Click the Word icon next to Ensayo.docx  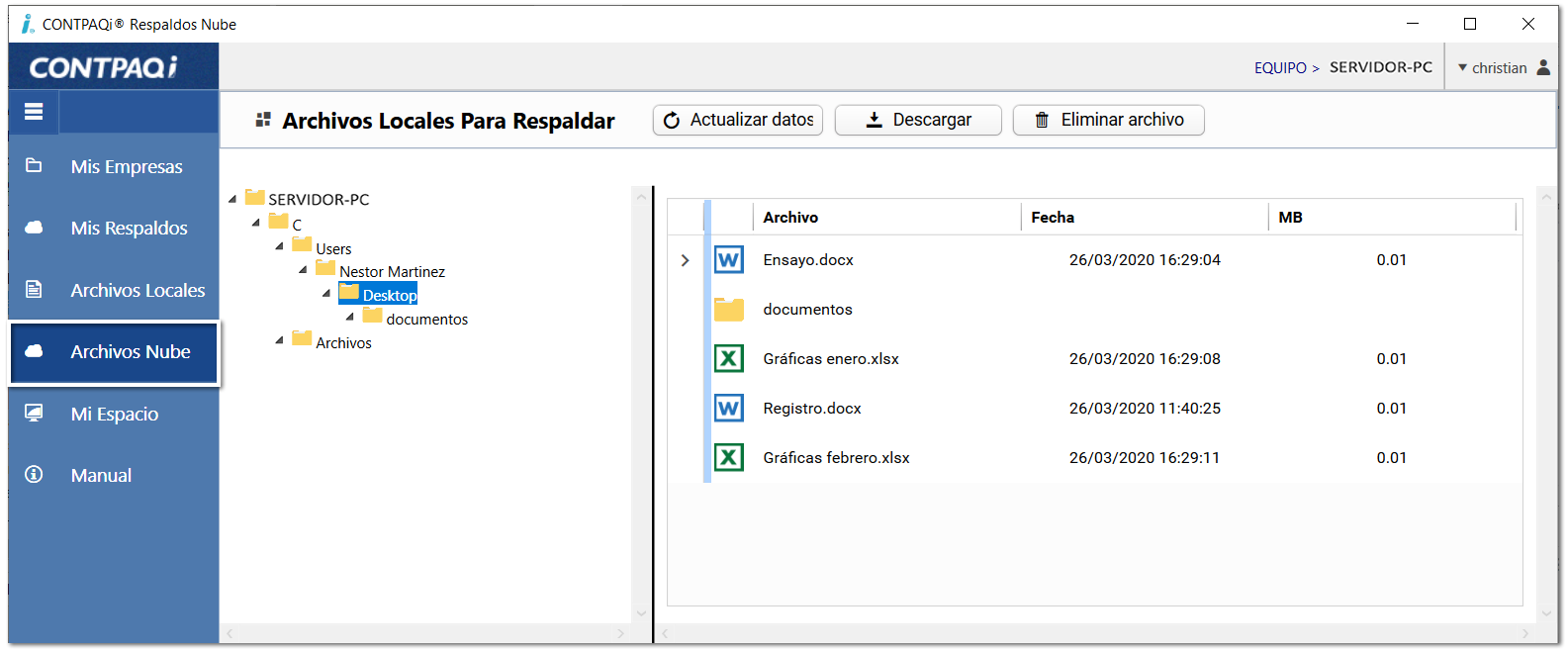point(728,260)
